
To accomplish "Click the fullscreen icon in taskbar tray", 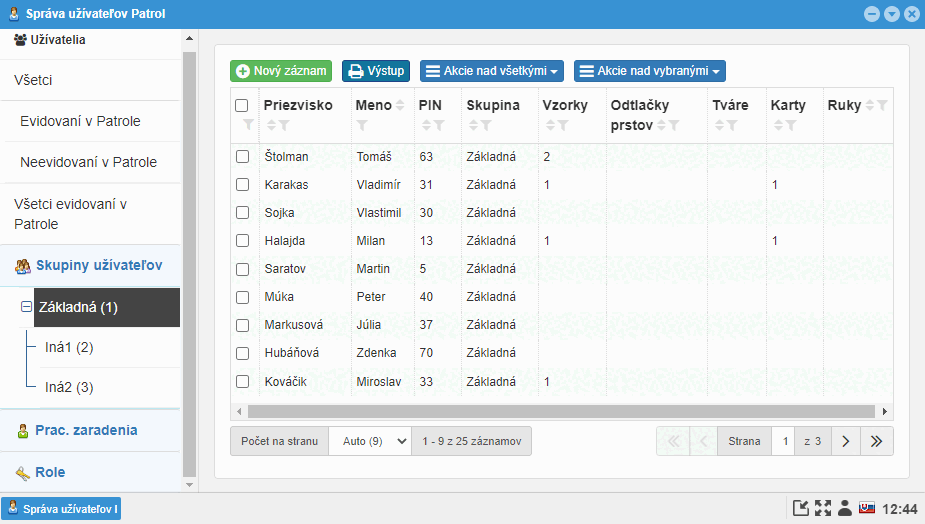I will [823, 508].
